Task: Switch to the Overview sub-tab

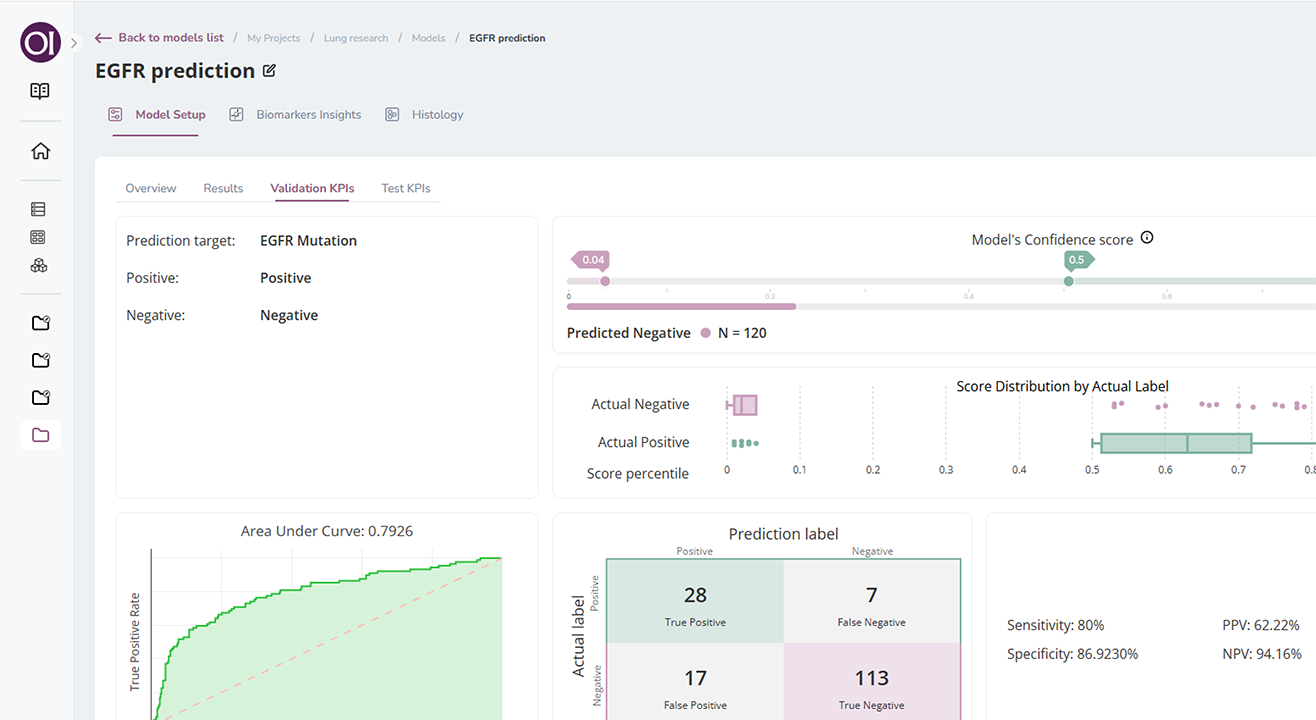Action: [151, 188]
